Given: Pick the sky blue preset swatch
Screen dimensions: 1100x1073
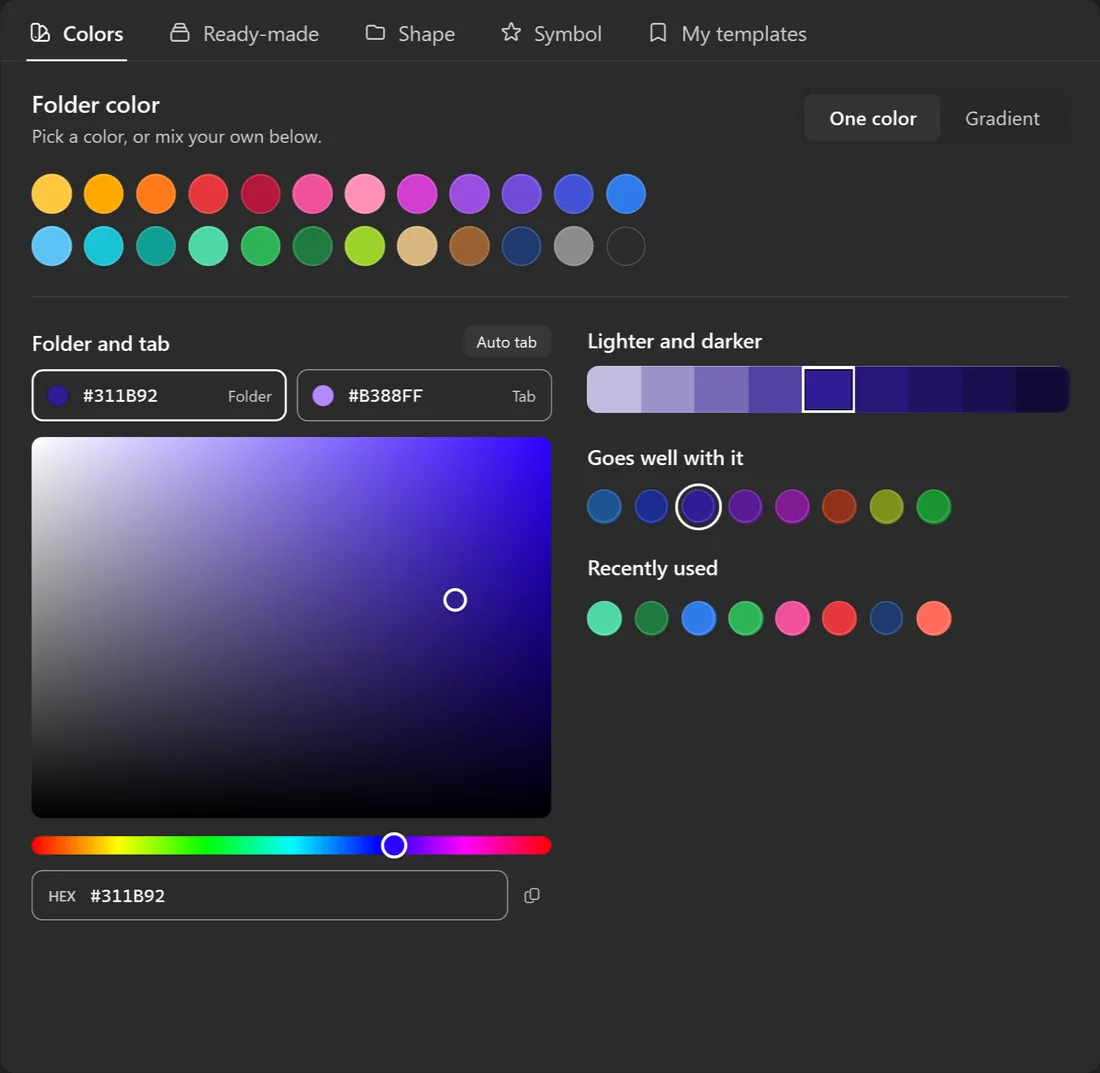Looking at the screenshot, I should tap(52, 246).
